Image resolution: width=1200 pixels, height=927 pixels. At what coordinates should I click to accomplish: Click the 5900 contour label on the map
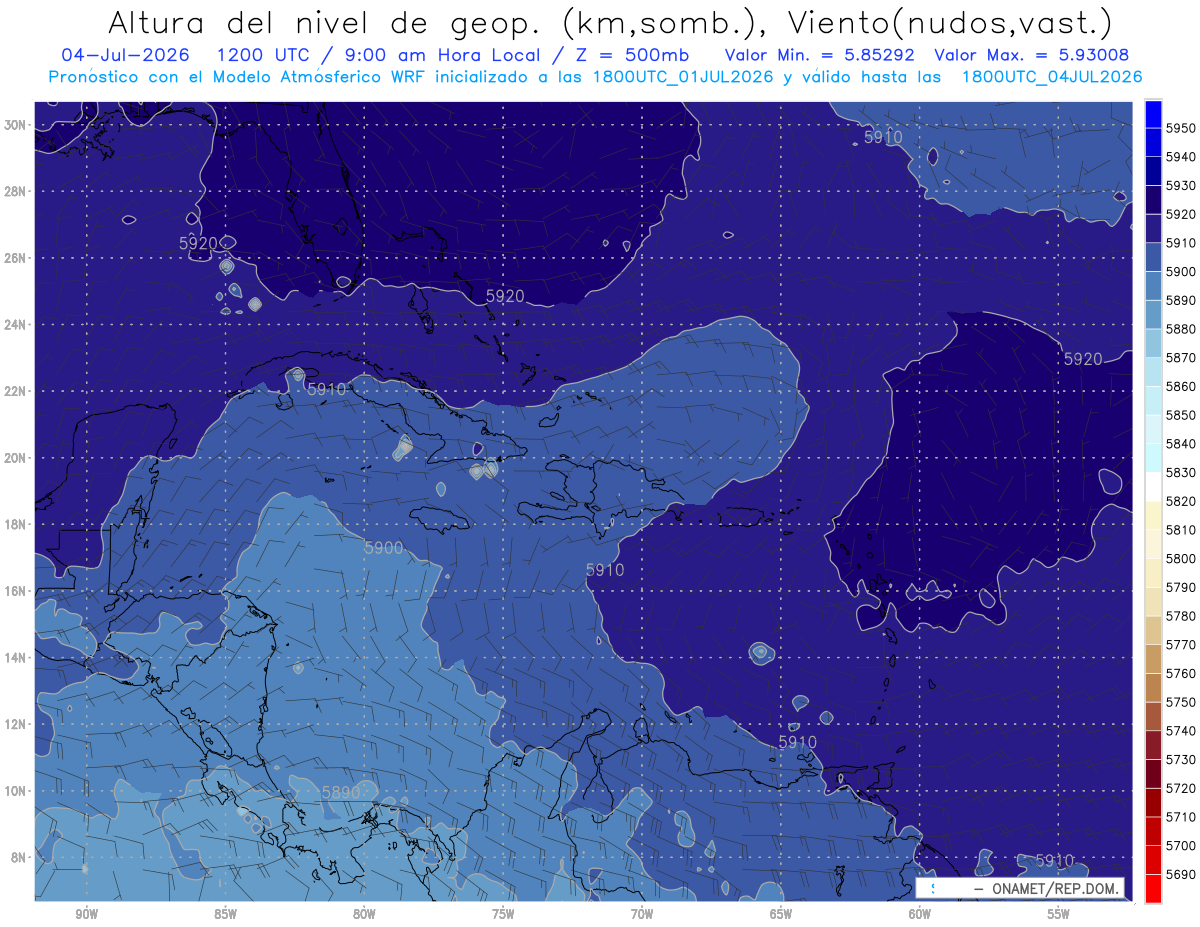click(x=383, y=548)
